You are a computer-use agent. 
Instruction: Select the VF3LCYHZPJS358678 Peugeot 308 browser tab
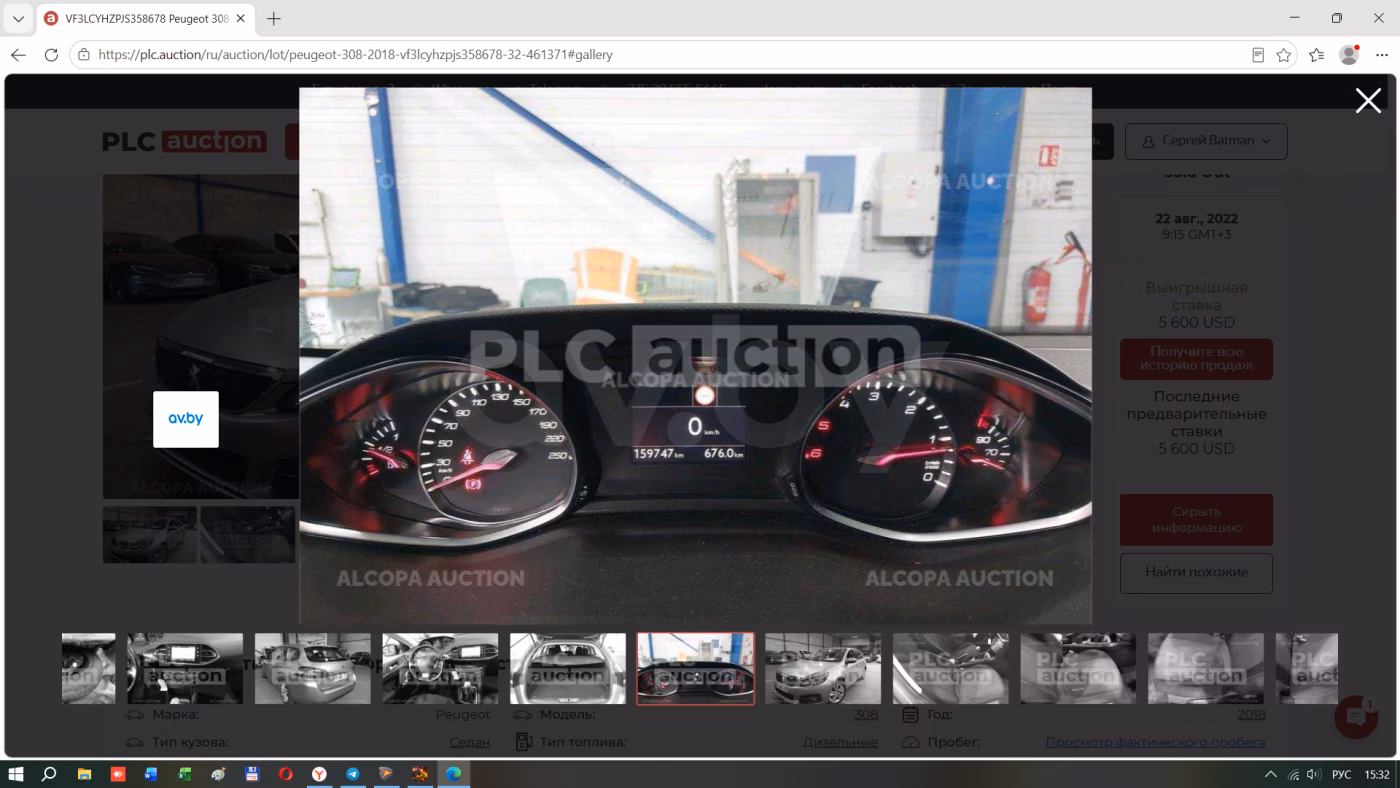point(146,18)
